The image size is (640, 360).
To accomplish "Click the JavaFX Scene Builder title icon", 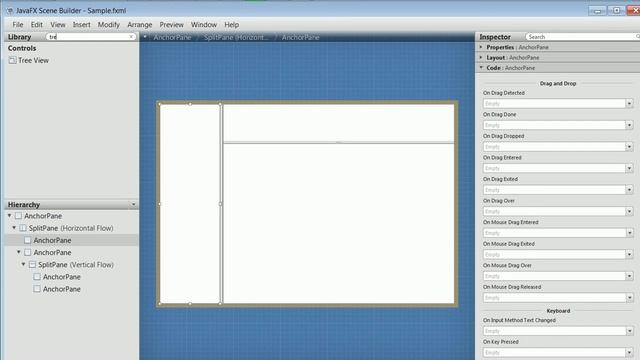I will coord(10,11).
